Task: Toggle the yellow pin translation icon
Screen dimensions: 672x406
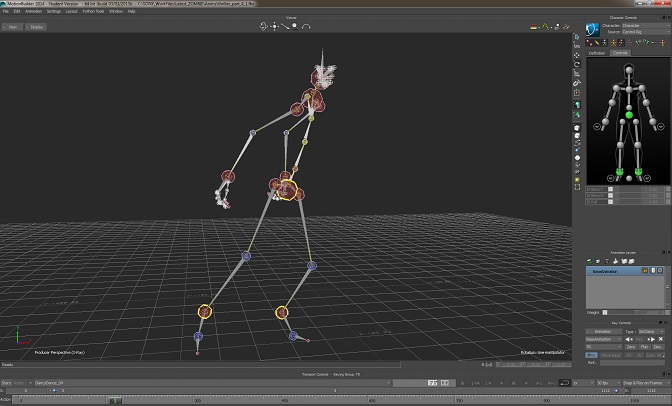Action: coord(597,42)
